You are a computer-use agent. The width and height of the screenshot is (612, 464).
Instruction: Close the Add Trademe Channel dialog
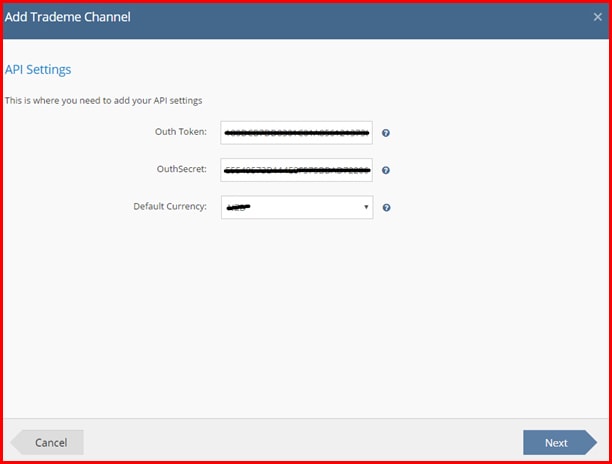click(x=597, y=17)
